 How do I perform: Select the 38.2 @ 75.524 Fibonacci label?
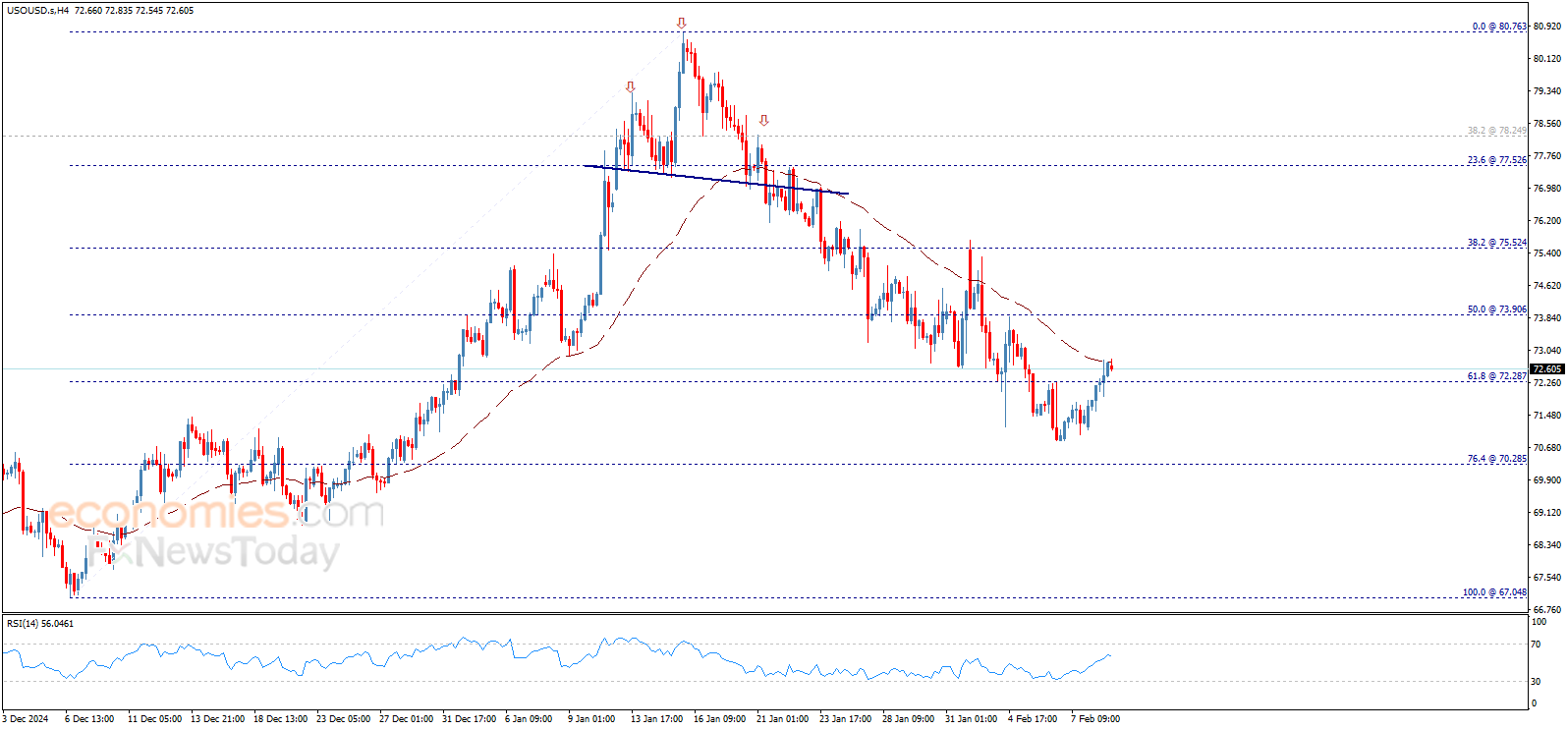pos(1497,243)
